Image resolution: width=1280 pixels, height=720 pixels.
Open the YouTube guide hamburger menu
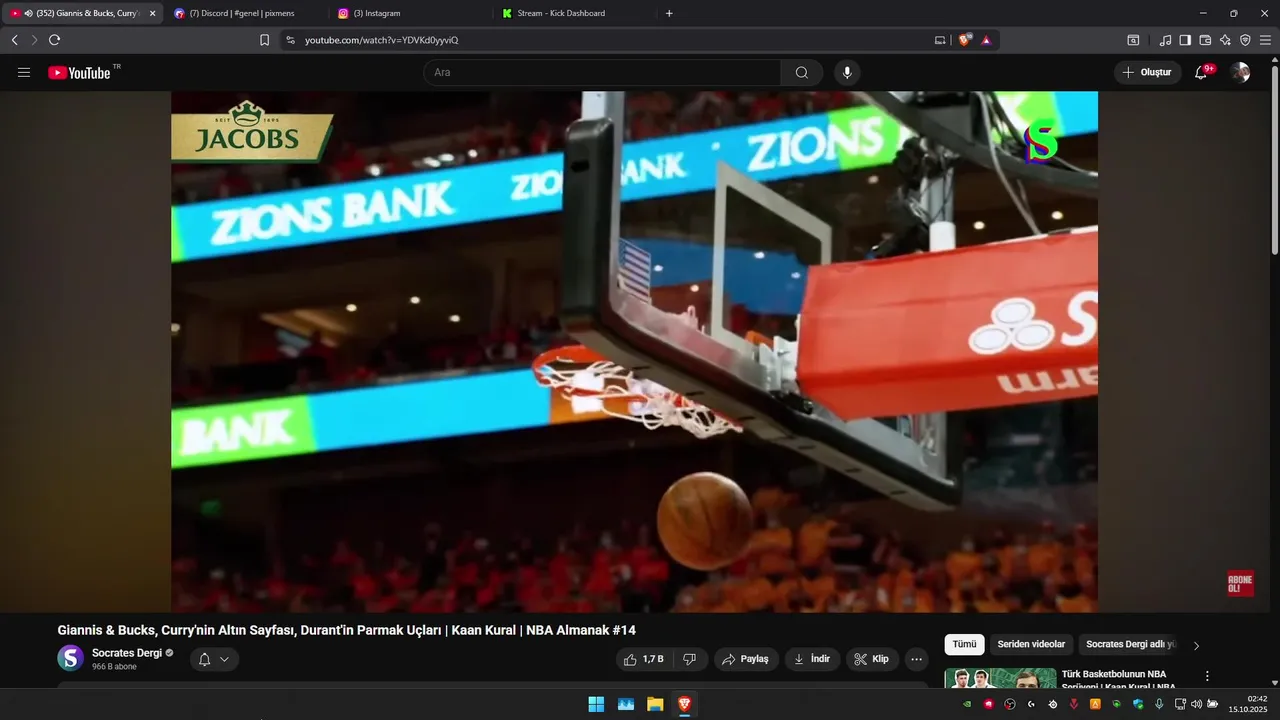click(x=24, y=72)
